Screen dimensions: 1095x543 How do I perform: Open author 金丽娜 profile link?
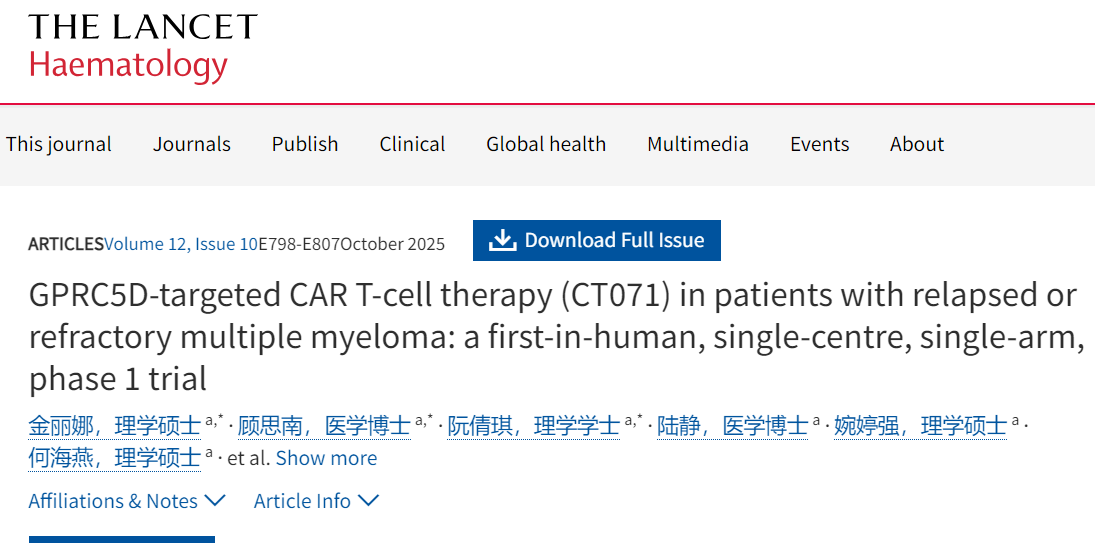[x=114, y=426]
